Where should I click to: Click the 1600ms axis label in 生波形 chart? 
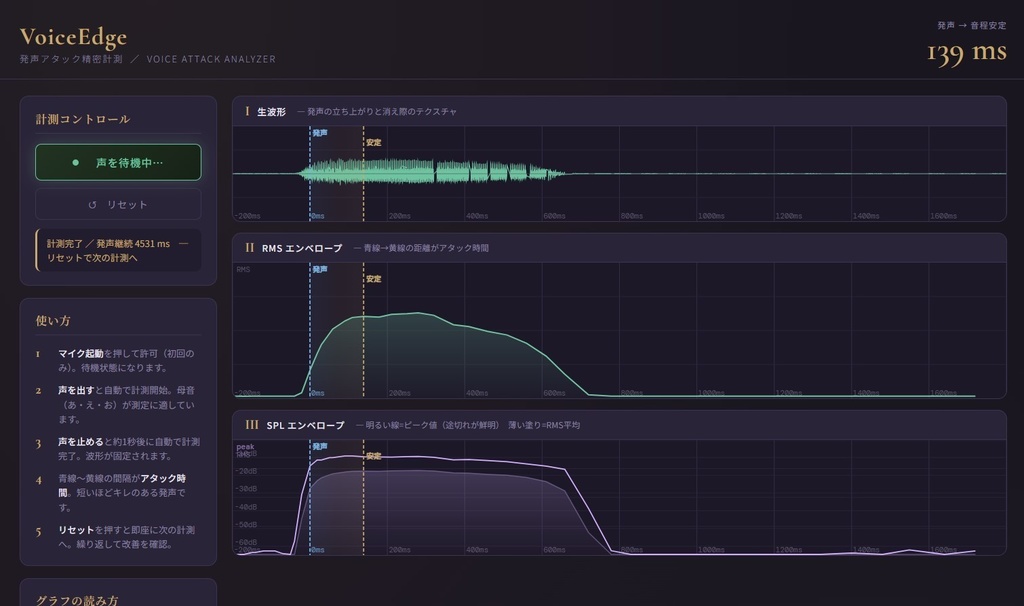pos(943,215)
